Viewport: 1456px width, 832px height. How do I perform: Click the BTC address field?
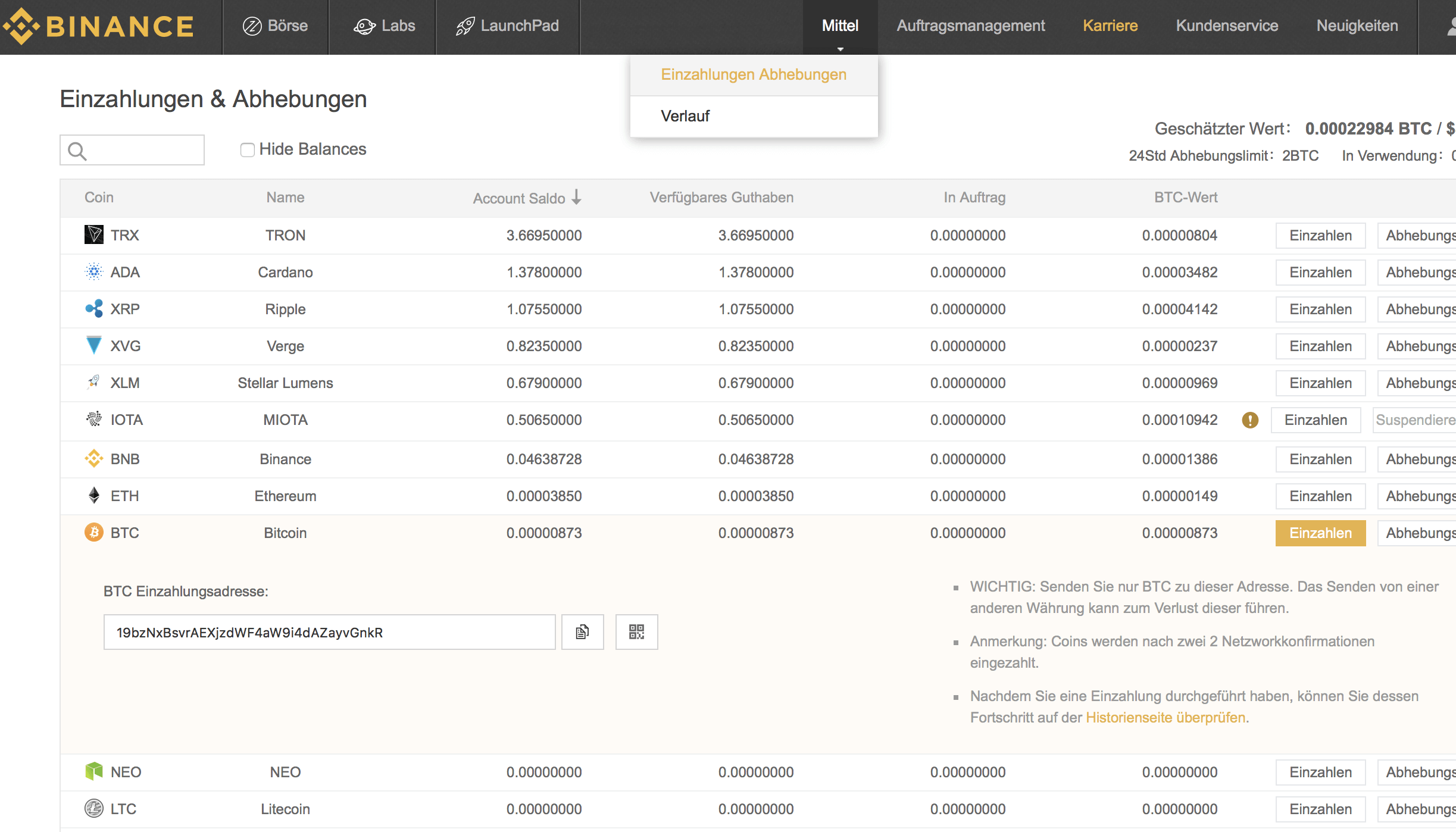coord(329,632)
